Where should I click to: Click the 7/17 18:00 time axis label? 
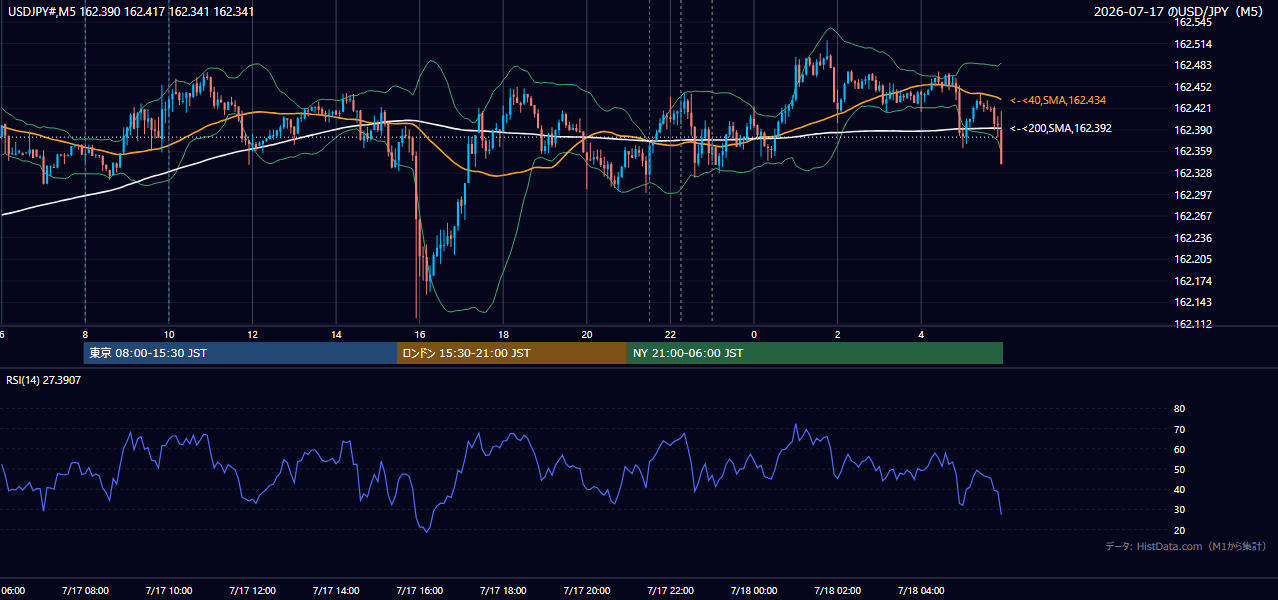[503, 591]
